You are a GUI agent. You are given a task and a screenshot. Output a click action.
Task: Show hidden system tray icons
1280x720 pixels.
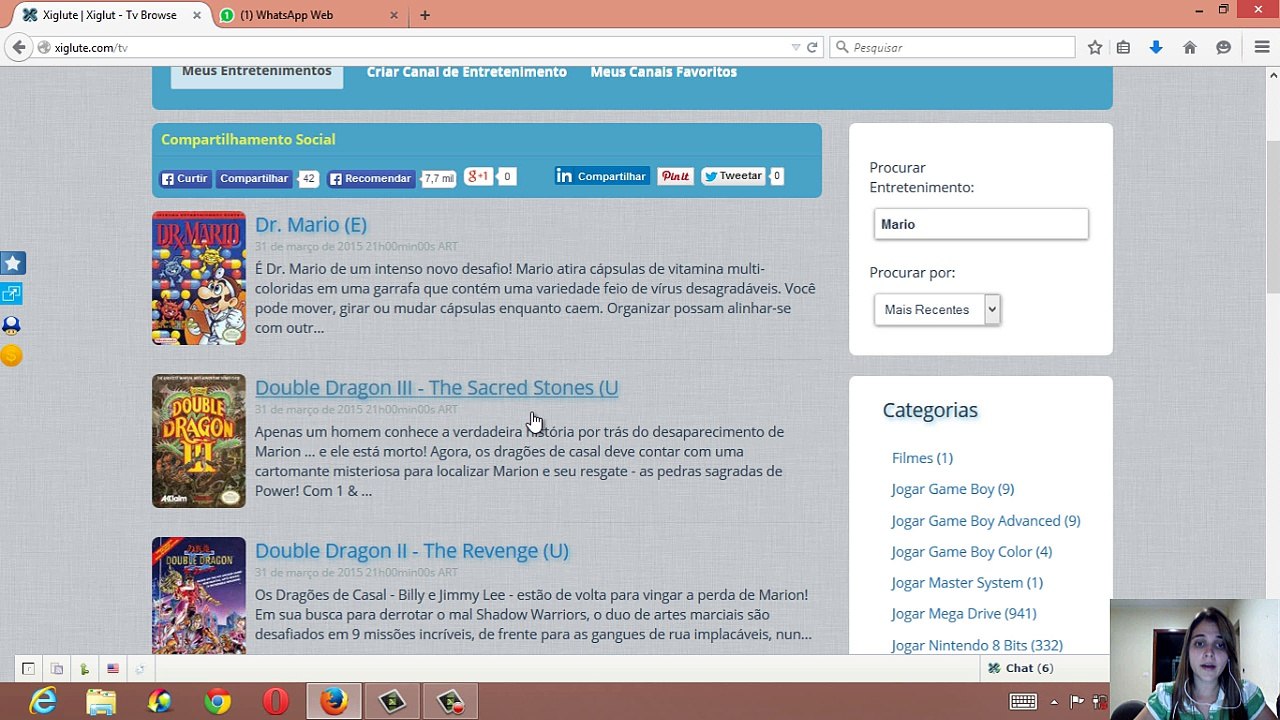tap(1054, 702)
